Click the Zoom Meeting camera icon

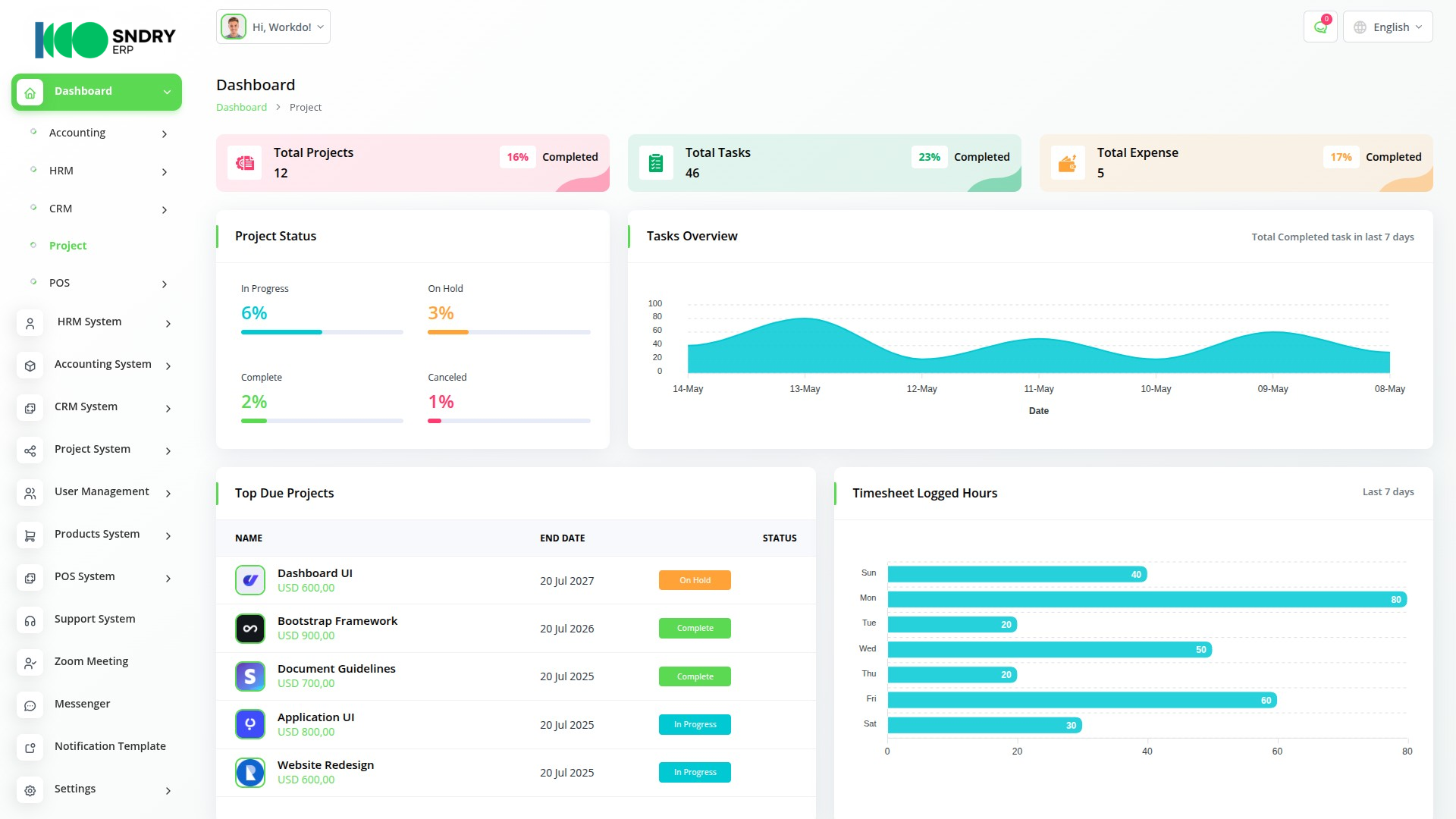[30, 663]
